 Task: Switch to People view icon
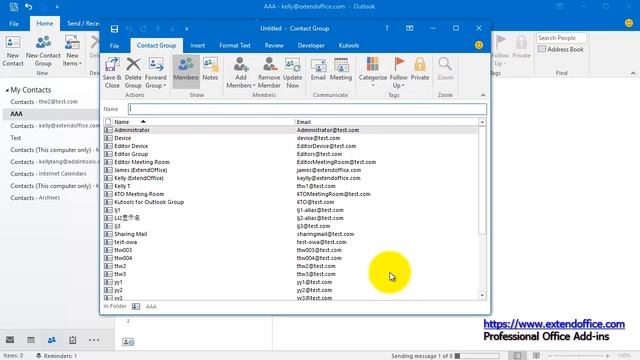point(51,340)
